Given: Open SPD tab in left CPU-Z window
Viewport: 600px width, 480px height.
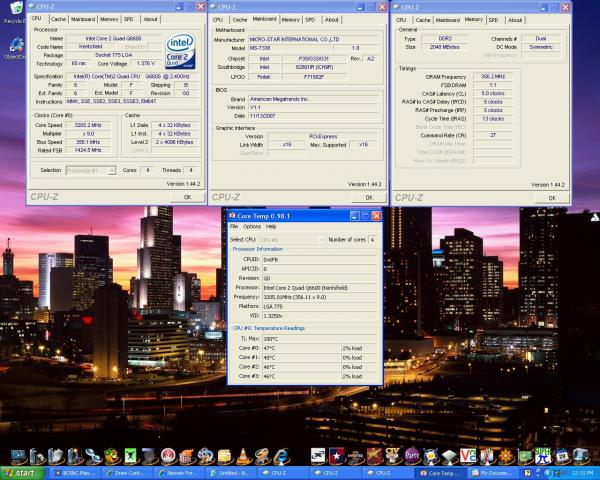Looking at the screenshot, I should coord(129,19).
